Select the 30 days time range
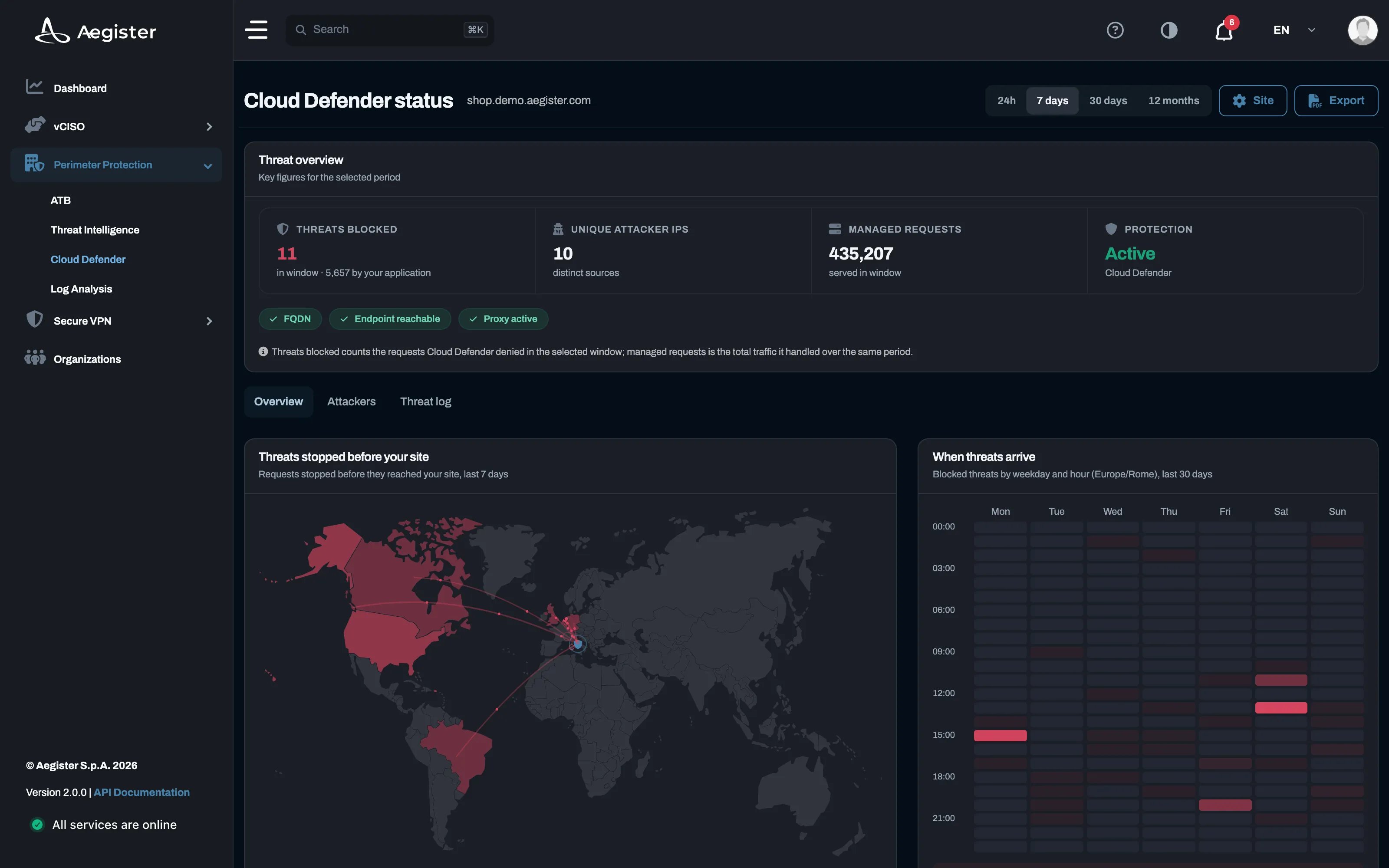The image size is (1389, 868). pyautogui.click(x=1108, y=100)
